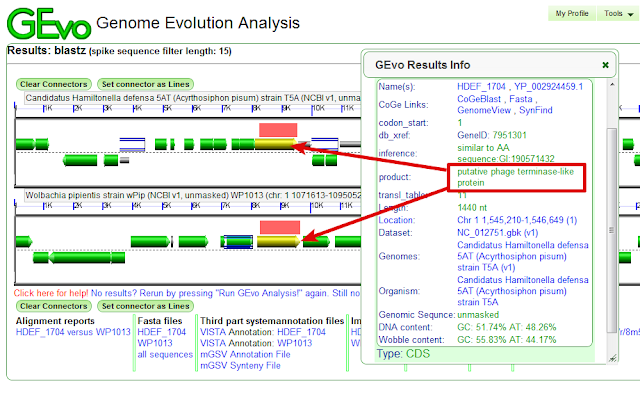The height and width of the screenshot is (393, 640).
Task: Click info panel vertical scrollbar thumb
Action: 611,230
